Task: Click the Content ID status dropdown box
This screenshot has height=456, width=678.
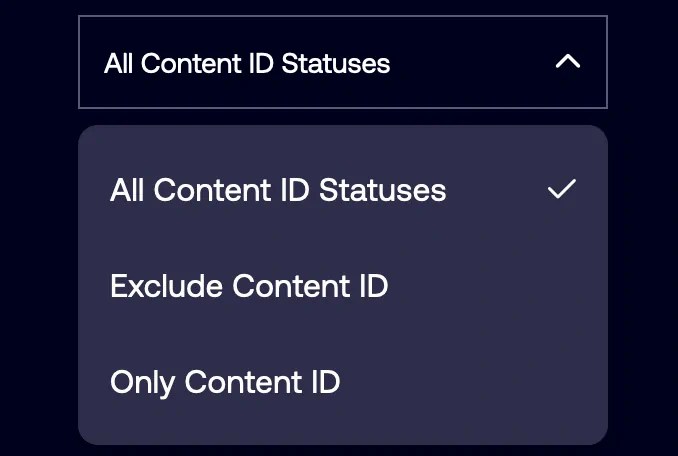Action: (342, 63)
